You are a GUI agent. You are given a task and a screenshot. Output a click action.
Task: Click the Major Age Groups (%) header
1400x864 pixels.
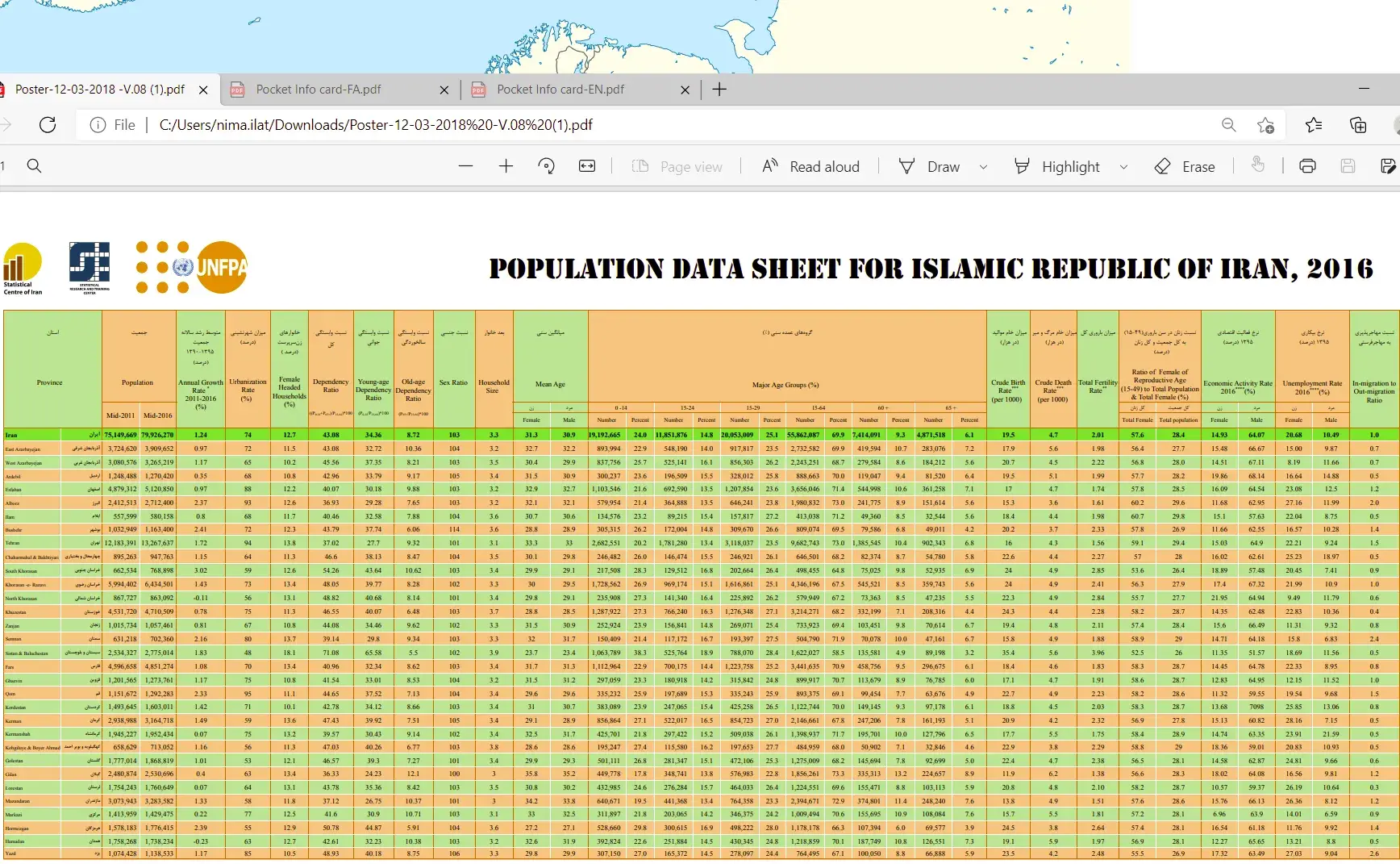[785, 385]
